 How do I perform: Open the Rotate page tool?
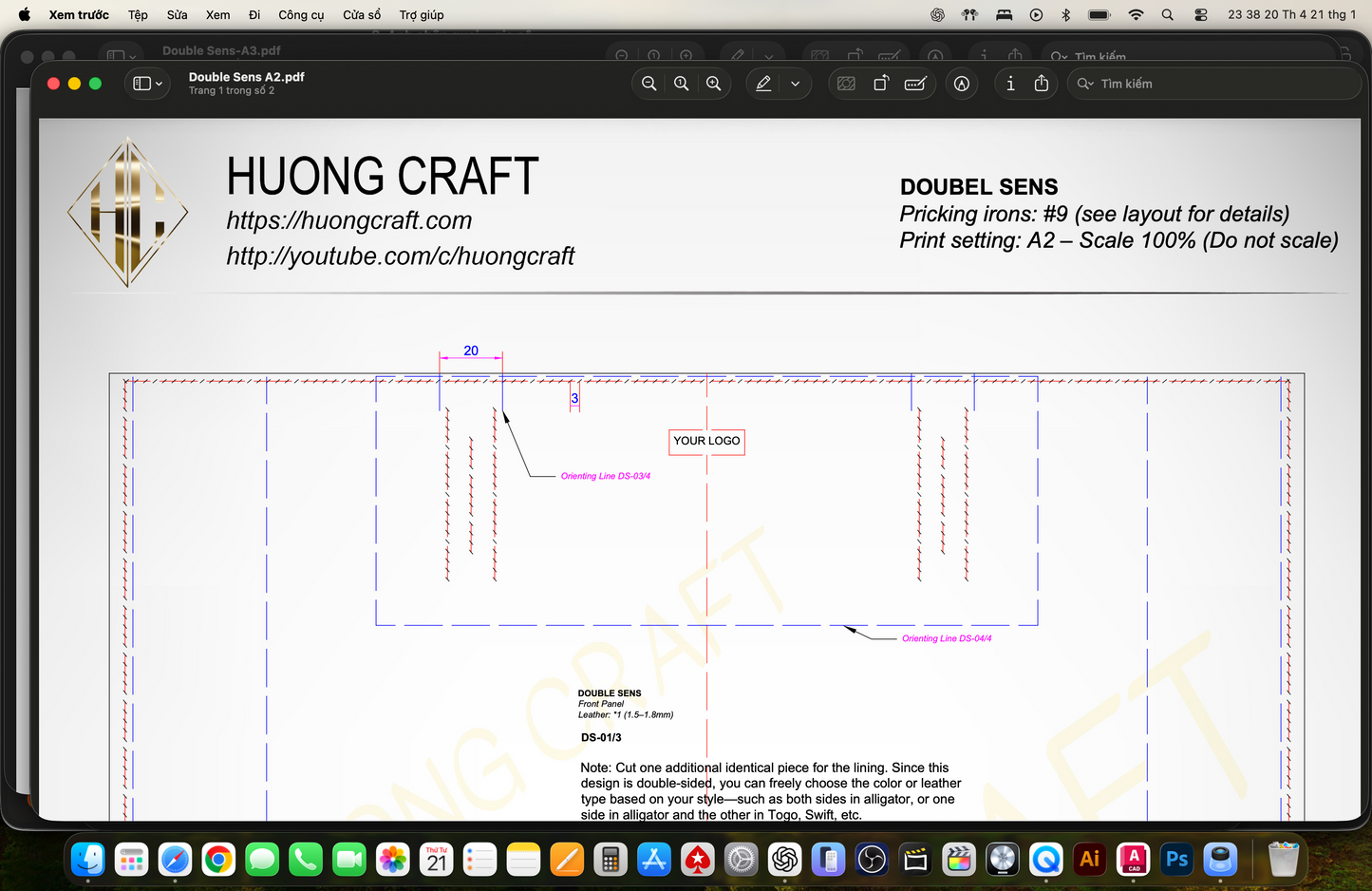(880, 84)
